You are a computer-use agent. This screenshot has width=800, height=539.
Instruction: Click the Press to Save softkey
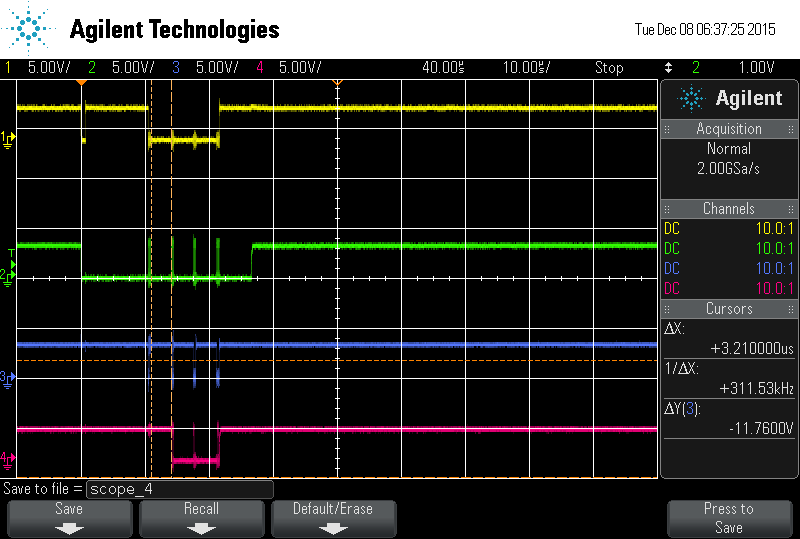coord(729,519)
